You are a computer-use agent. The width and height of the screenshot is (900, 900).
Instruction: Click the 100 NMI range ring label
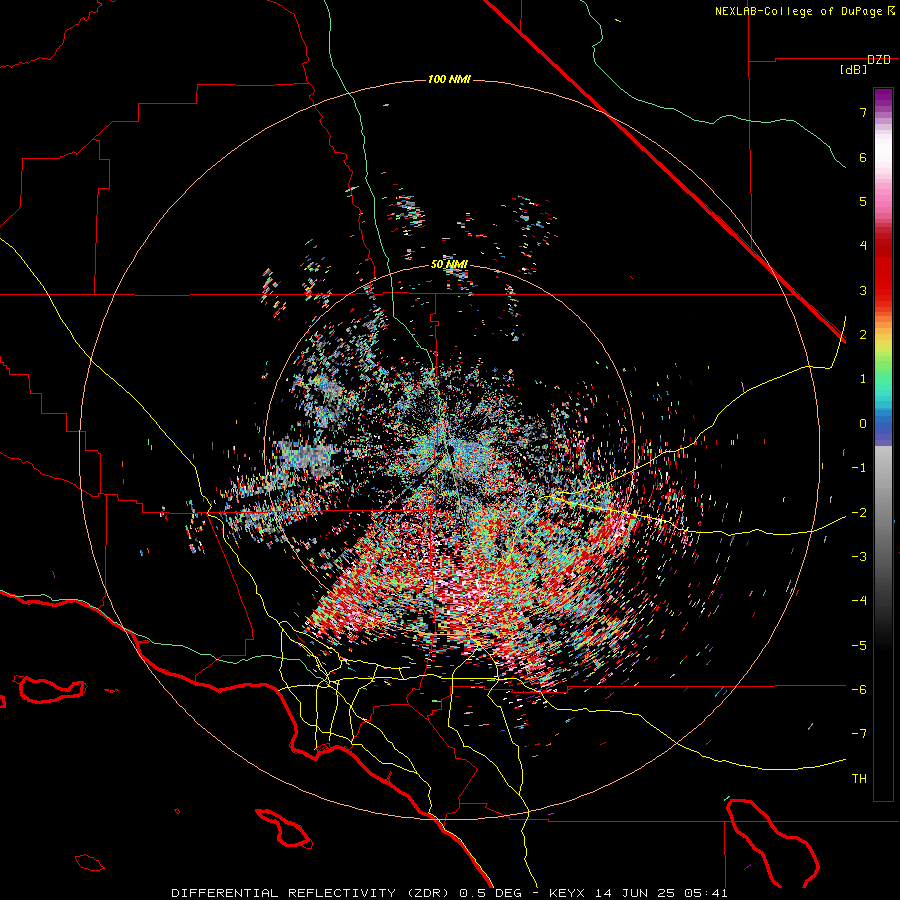click(449, 79)
